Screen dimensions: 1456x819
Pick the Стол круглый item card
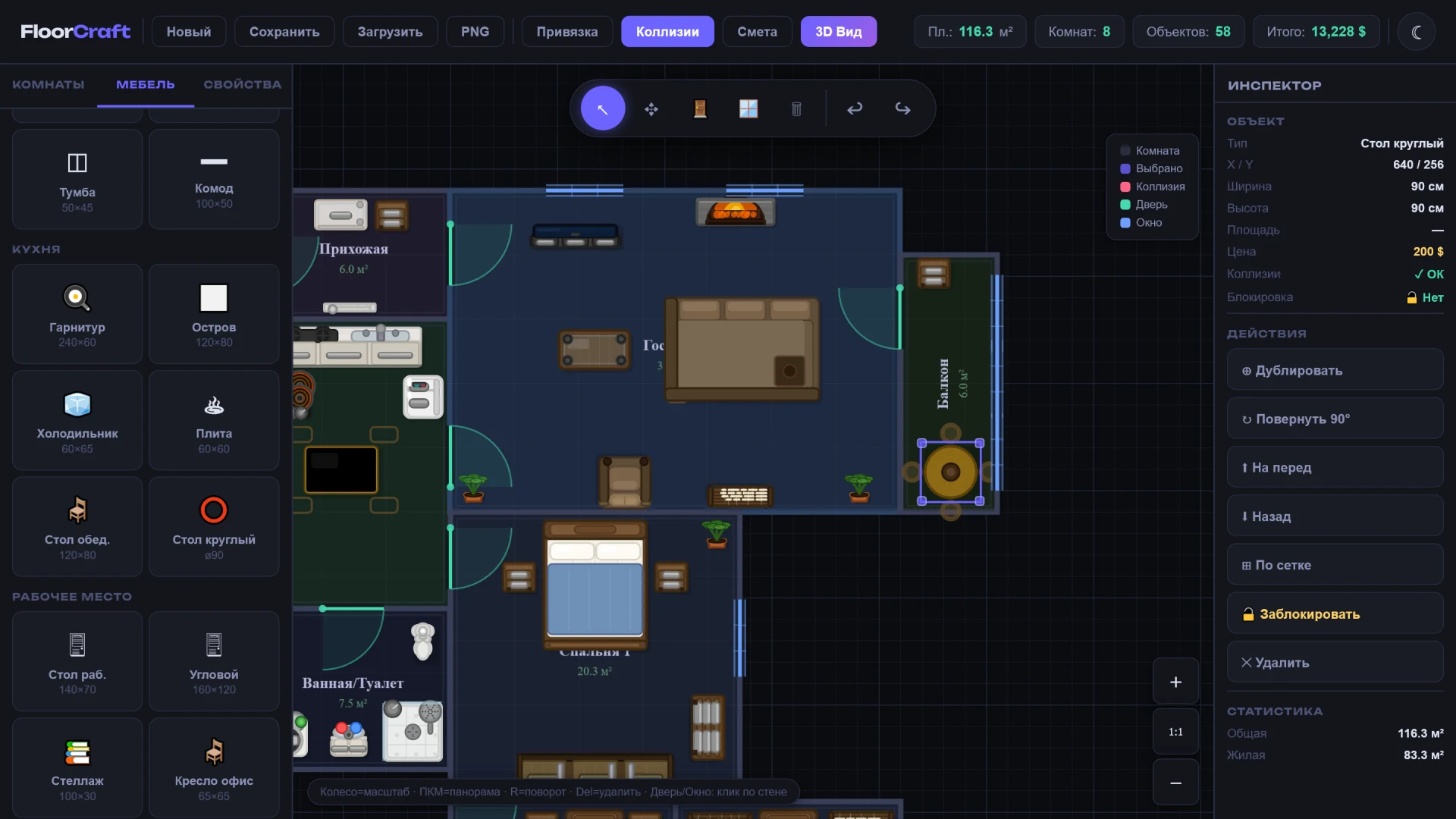pyautogui.click(x=214, y=526)
